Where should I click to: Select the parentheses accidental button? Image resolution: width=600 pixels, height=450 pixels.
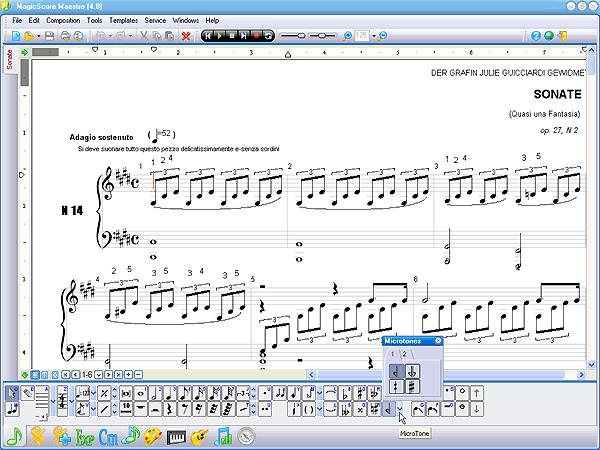[309, 409]
